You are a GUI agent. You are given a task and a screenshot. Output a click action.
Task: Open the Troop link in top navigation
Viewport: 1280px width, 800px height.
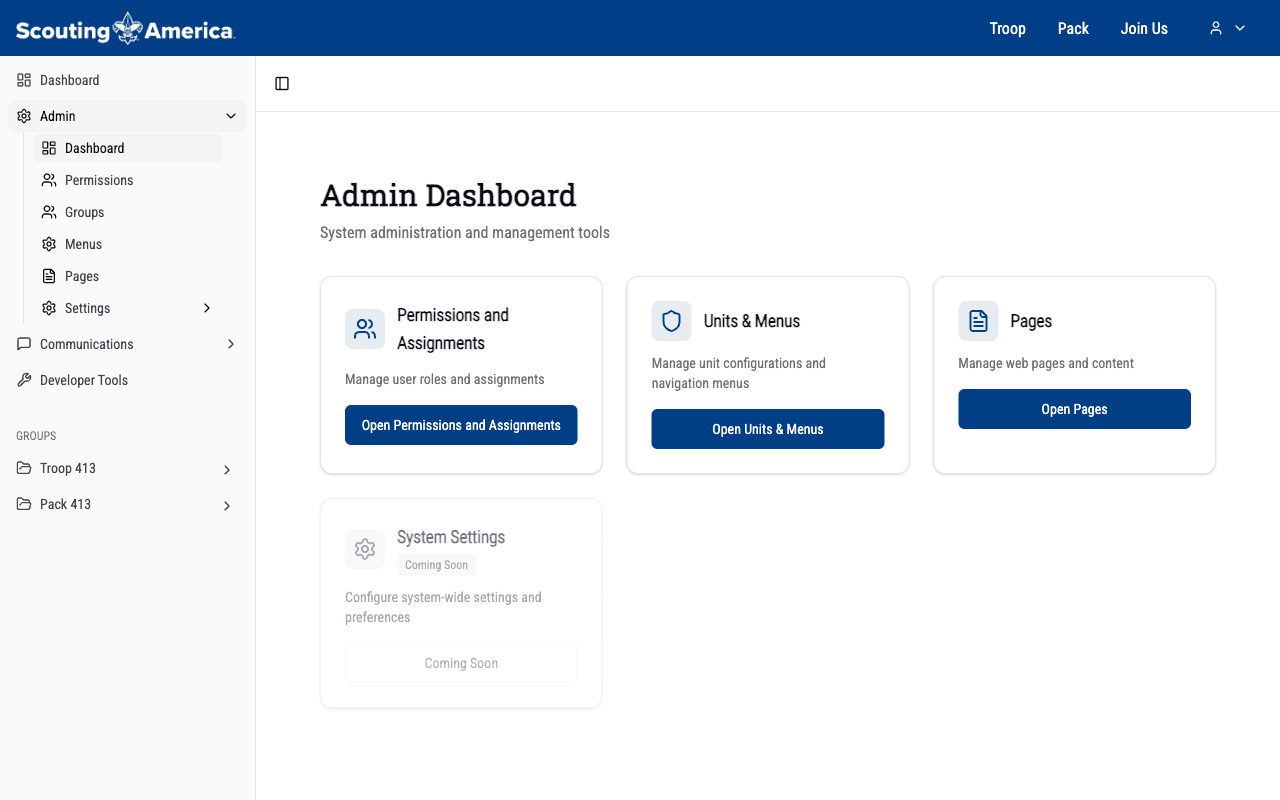(x=1007, y=28)
